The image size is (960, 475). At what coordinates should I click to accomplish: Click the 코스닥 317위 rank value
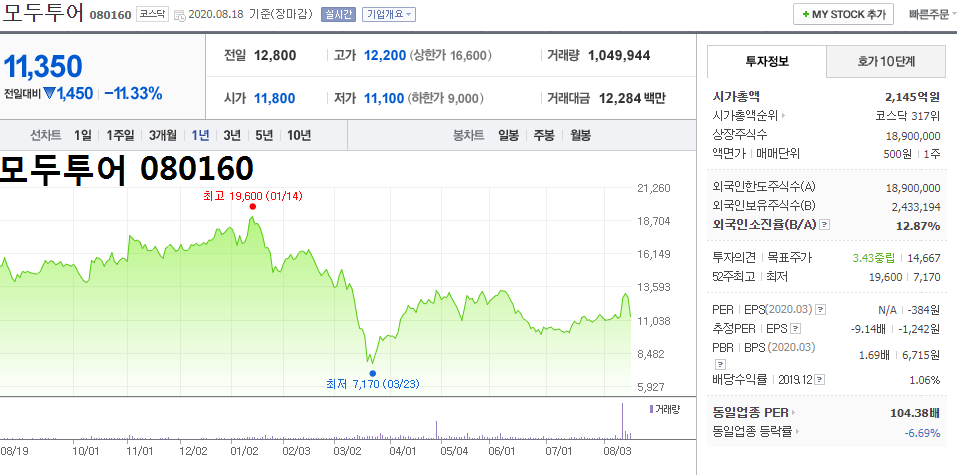(908, 116)
